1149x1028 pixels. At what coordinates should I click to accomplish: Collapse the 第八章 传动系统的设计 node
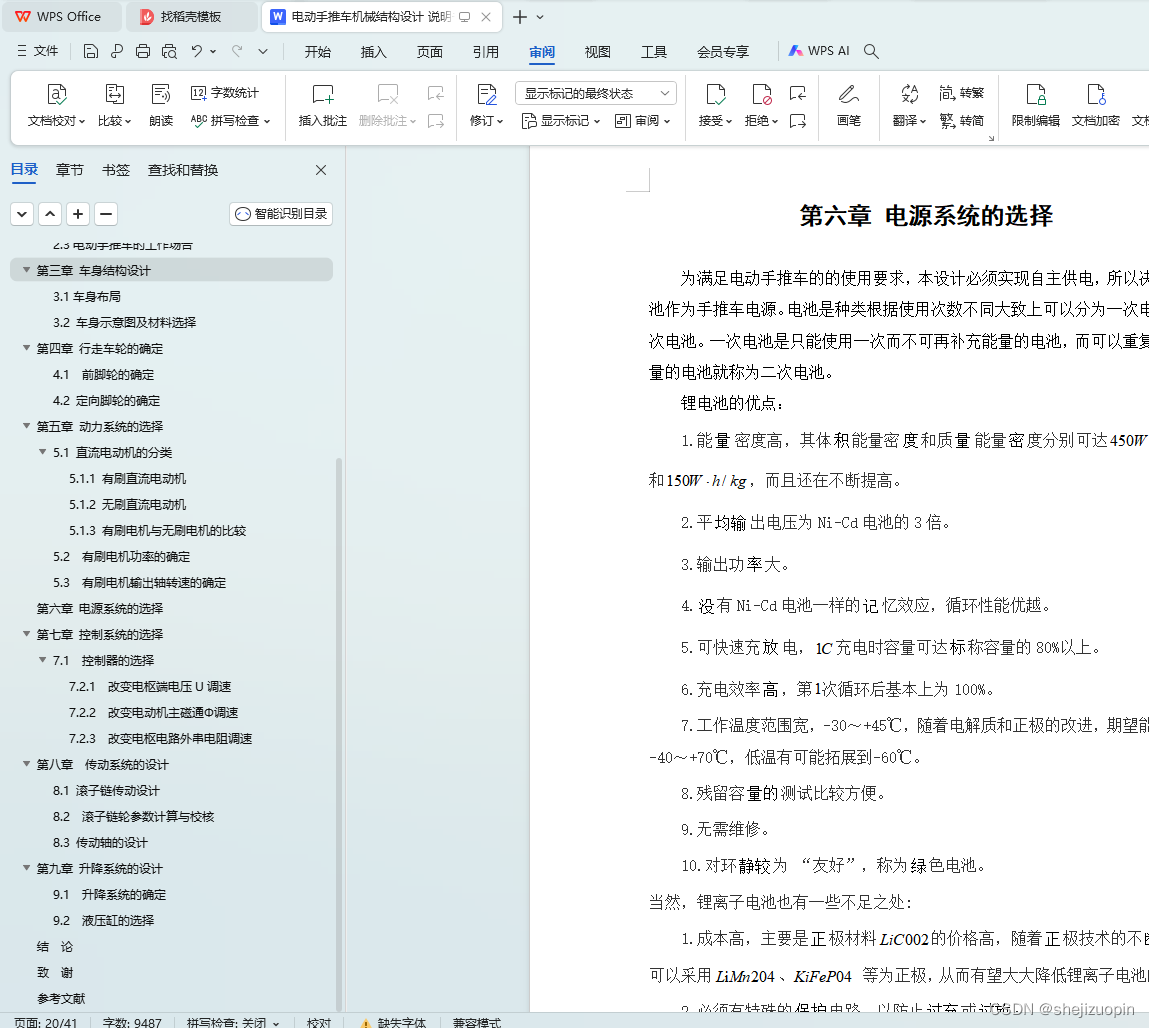(26, 764)
